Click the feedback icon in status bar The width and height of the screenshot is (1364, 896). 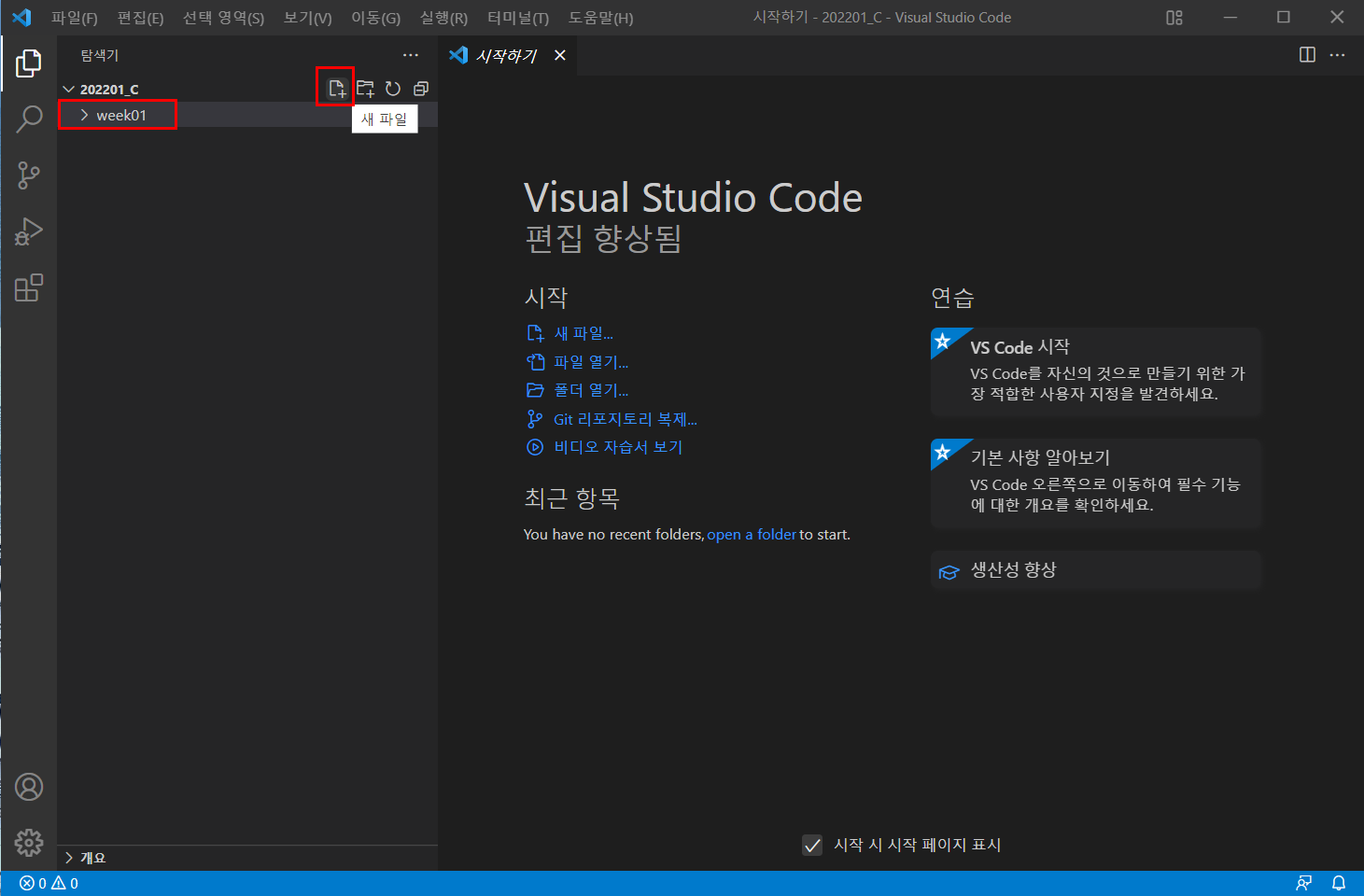coord(1304,883)
